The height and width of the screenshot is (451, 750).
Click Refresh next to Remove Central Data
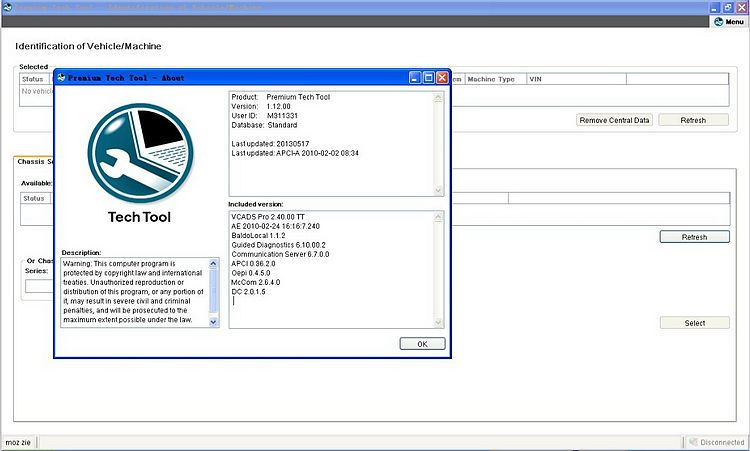[x=693, y=120]
